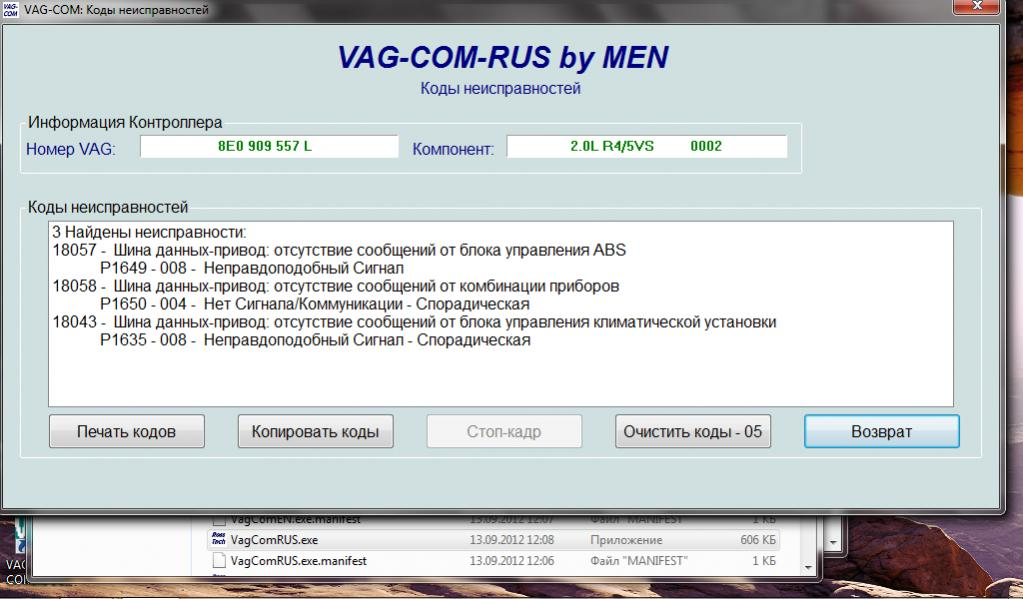This screenshot has width=1023, height=599.
Task: Click the Стоп-кадр button
Action: (x=504, y=432)
